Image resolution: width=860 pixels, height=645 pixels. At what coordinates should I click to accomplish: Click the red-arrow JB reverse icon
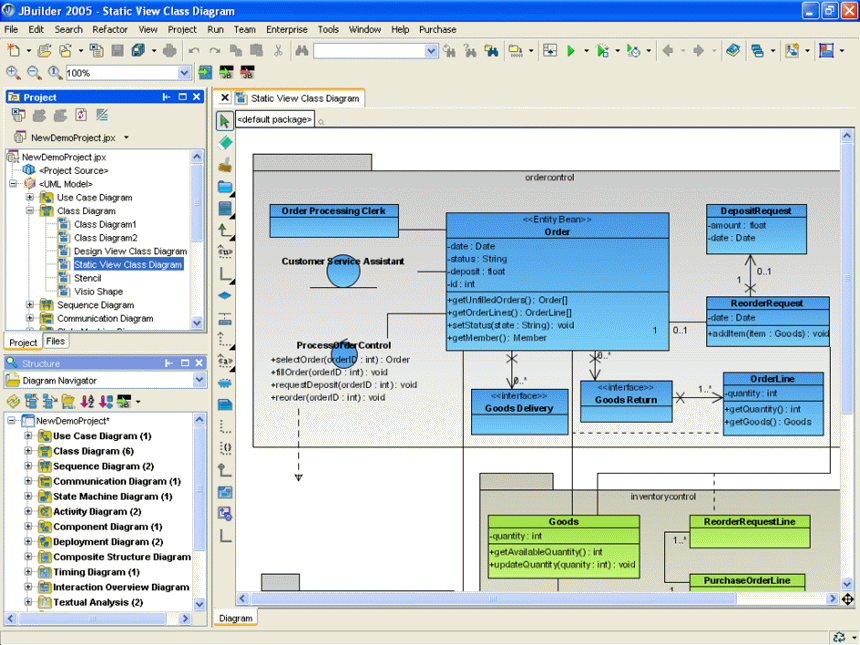click(x=247, y=72)
